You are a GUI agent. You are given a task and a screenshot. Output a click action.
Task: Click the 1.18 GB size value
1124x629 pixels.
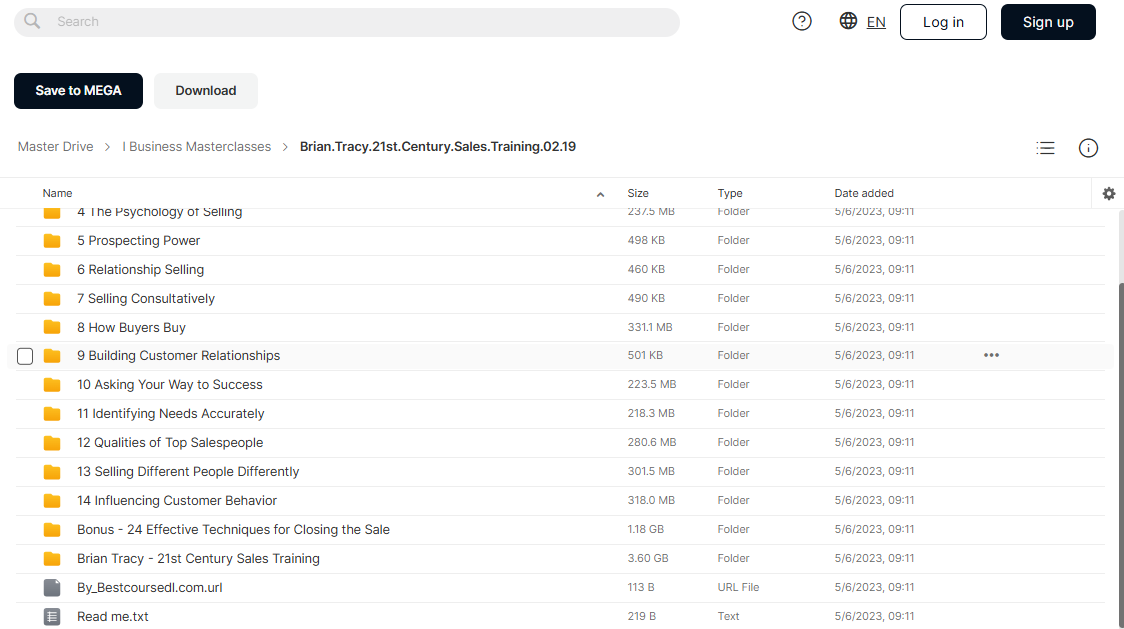click(646, 529)
